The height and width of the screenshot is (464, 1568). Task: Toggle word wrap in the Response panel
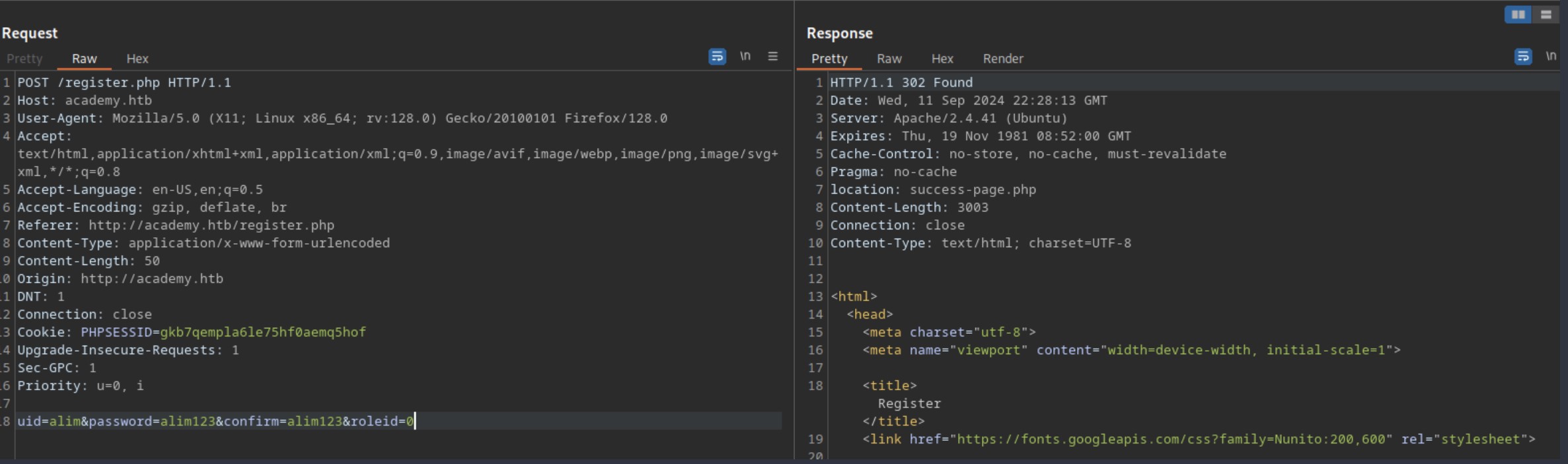coord(1523,57)
